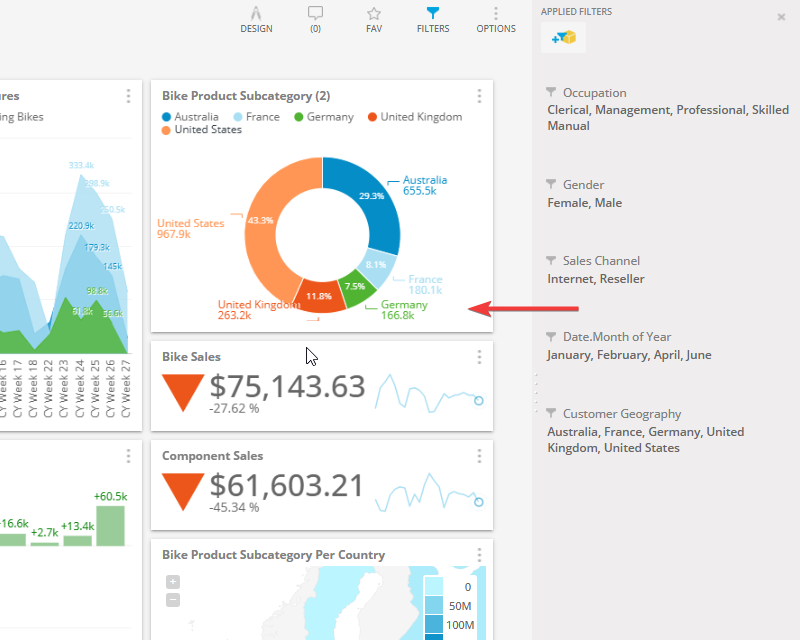Open Bike Product Subcategory tile menu
The image size is (800, 640).
[x=479, y=96]
